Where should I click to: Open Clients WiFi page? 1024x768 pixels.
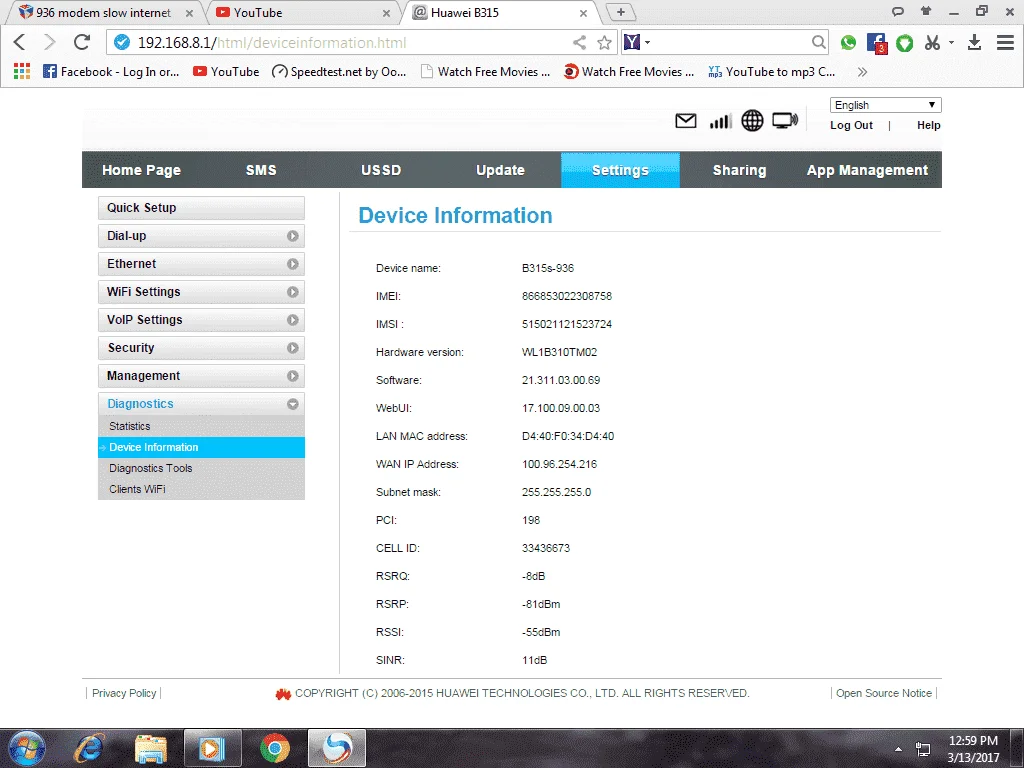click(x=201, y=489)
